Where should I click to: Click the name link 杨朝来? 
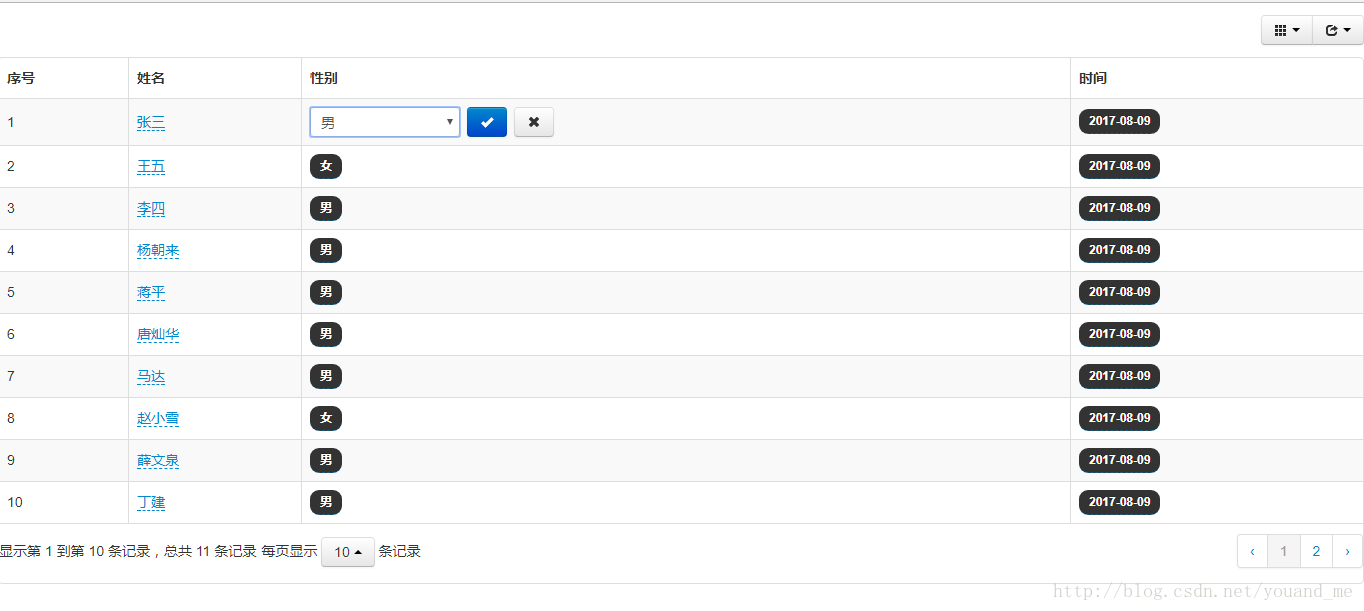158,250
